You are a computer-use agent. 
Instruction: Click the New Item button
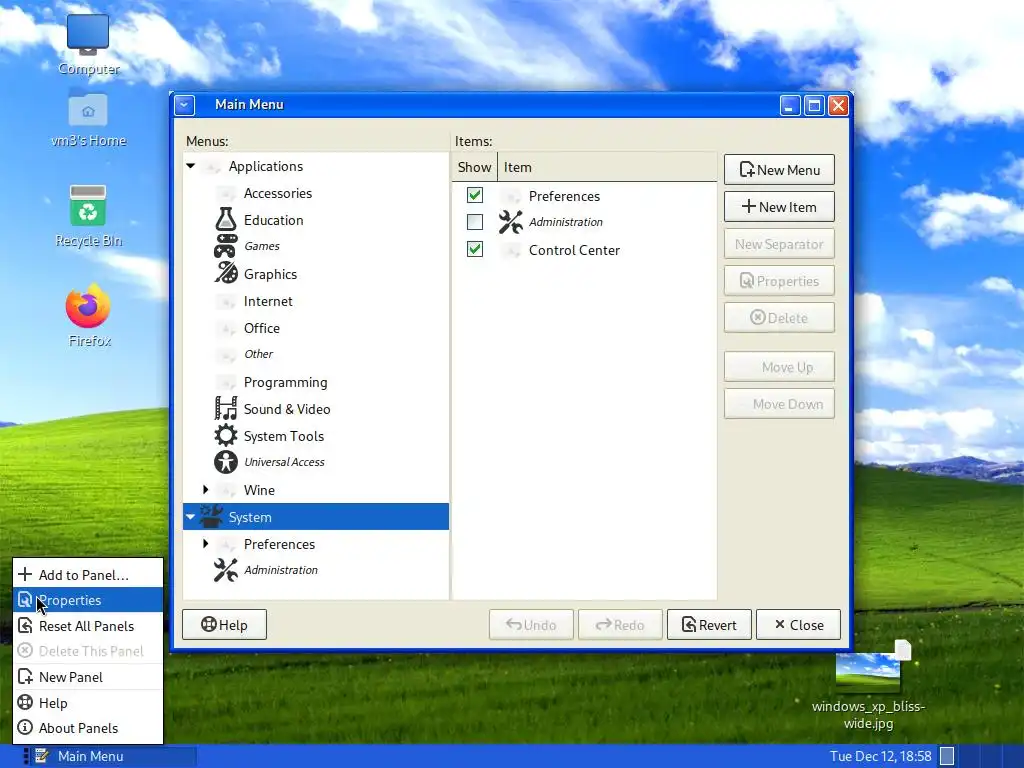pyautogui.click(x=779, y=207)
